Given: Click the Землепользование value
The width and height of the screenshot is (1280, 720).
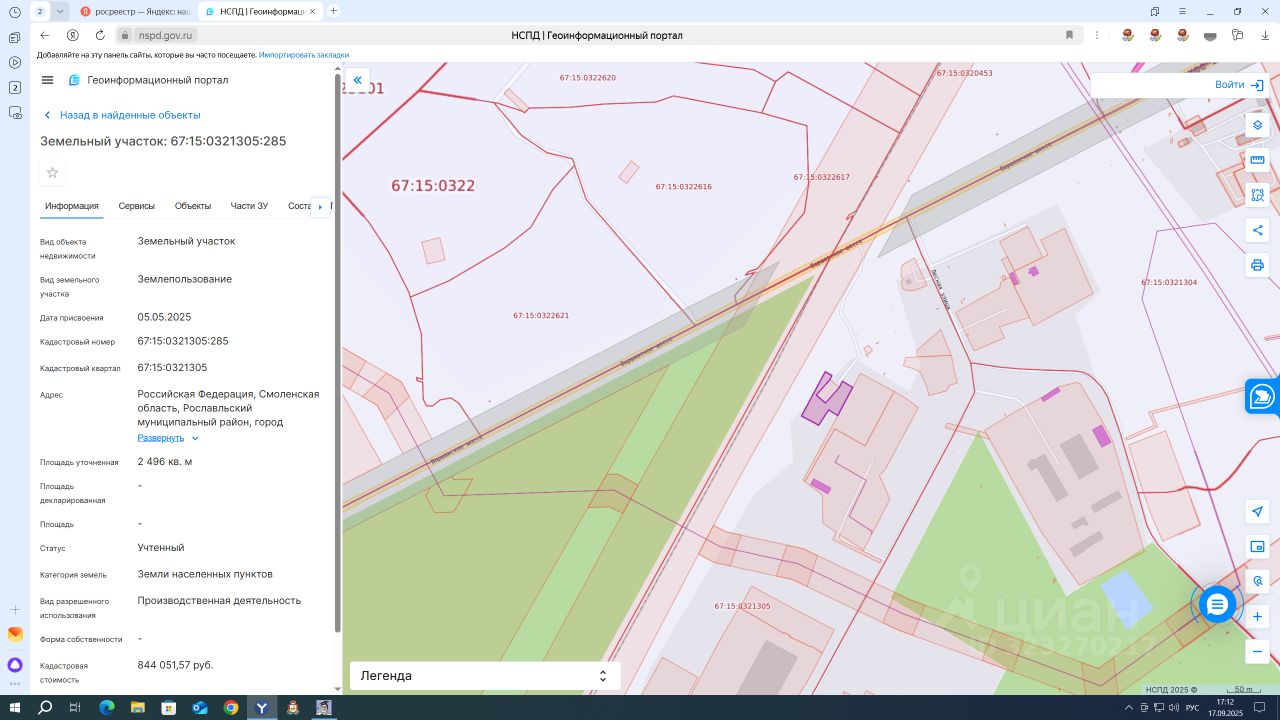Looking at the screenshot, I should 185,279.
